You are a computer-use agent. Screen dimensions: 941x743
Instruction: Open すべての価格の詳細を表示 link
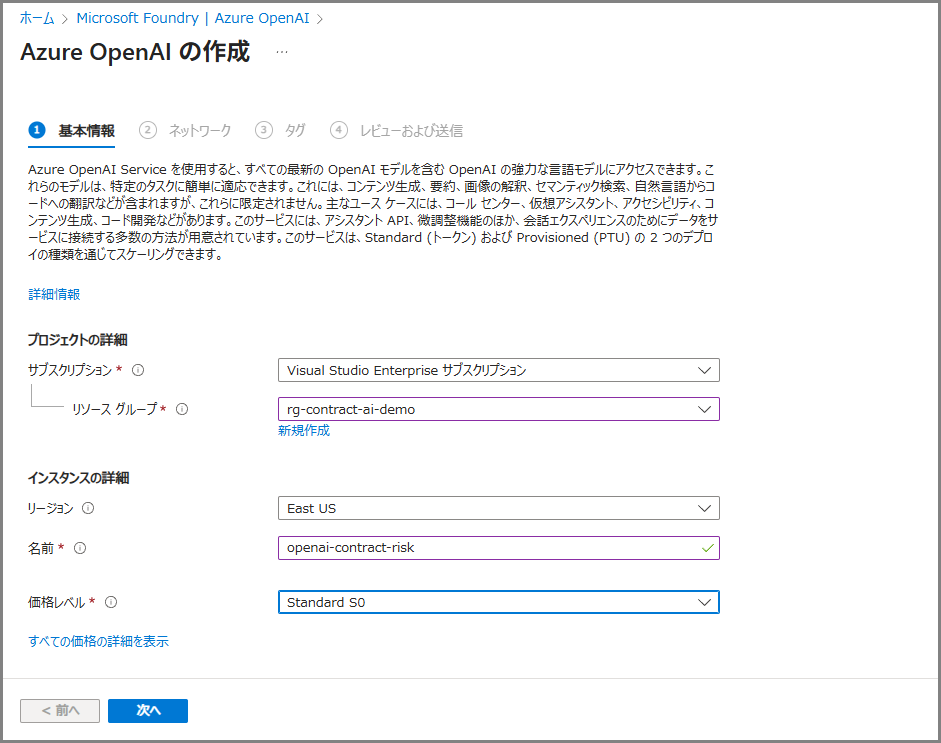pos(98,641)
